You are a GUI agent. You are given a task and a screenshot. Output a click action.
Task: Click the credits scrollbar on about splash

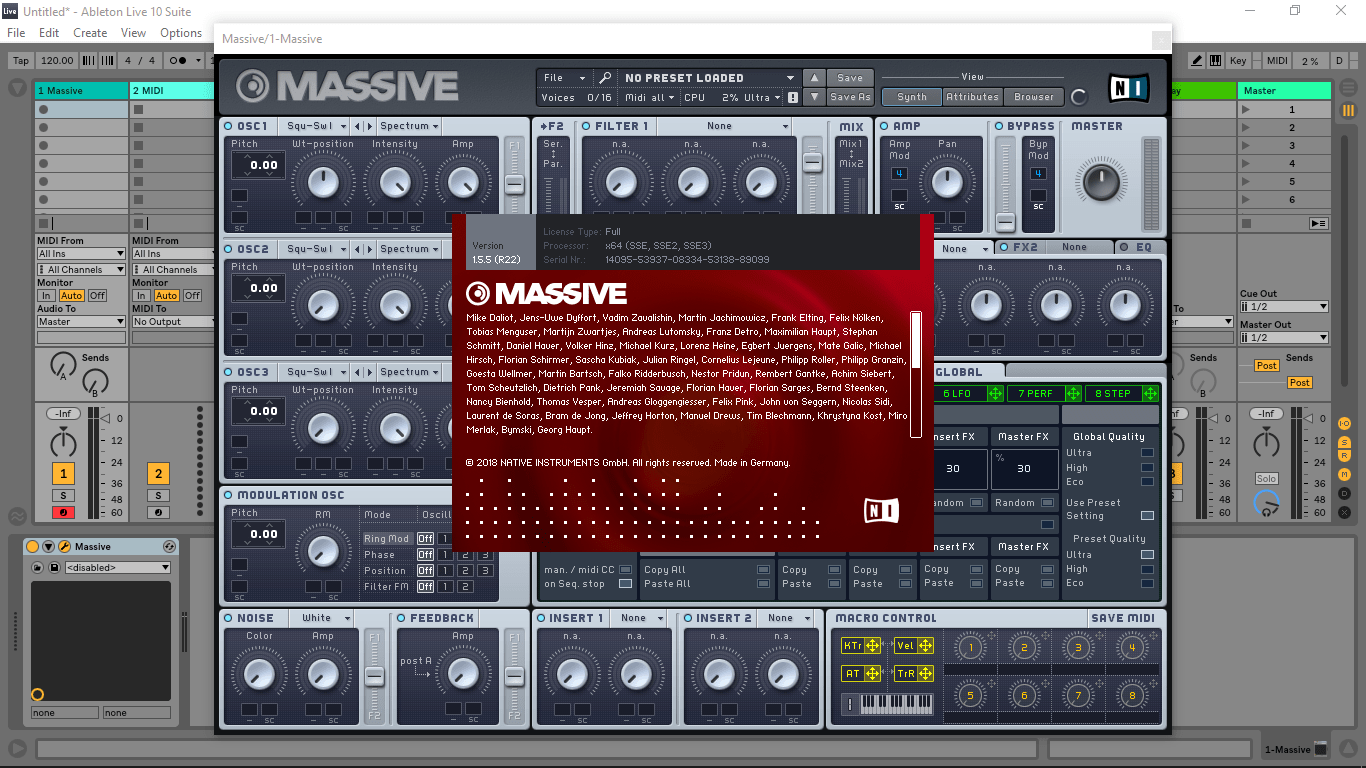[x=915, y=374]
